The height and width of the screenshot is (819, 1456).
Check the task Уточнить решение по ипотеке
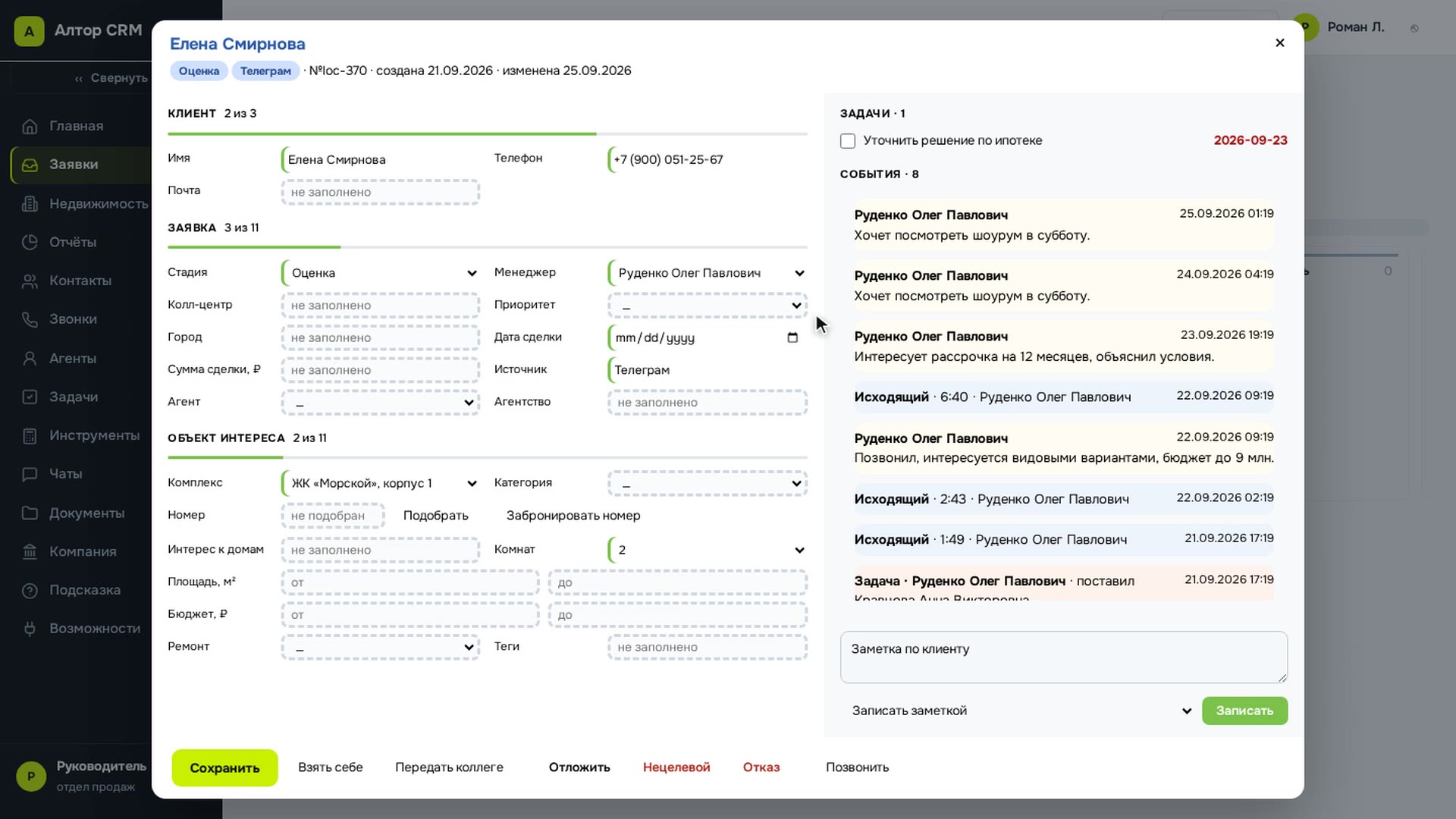click(848, 141)
